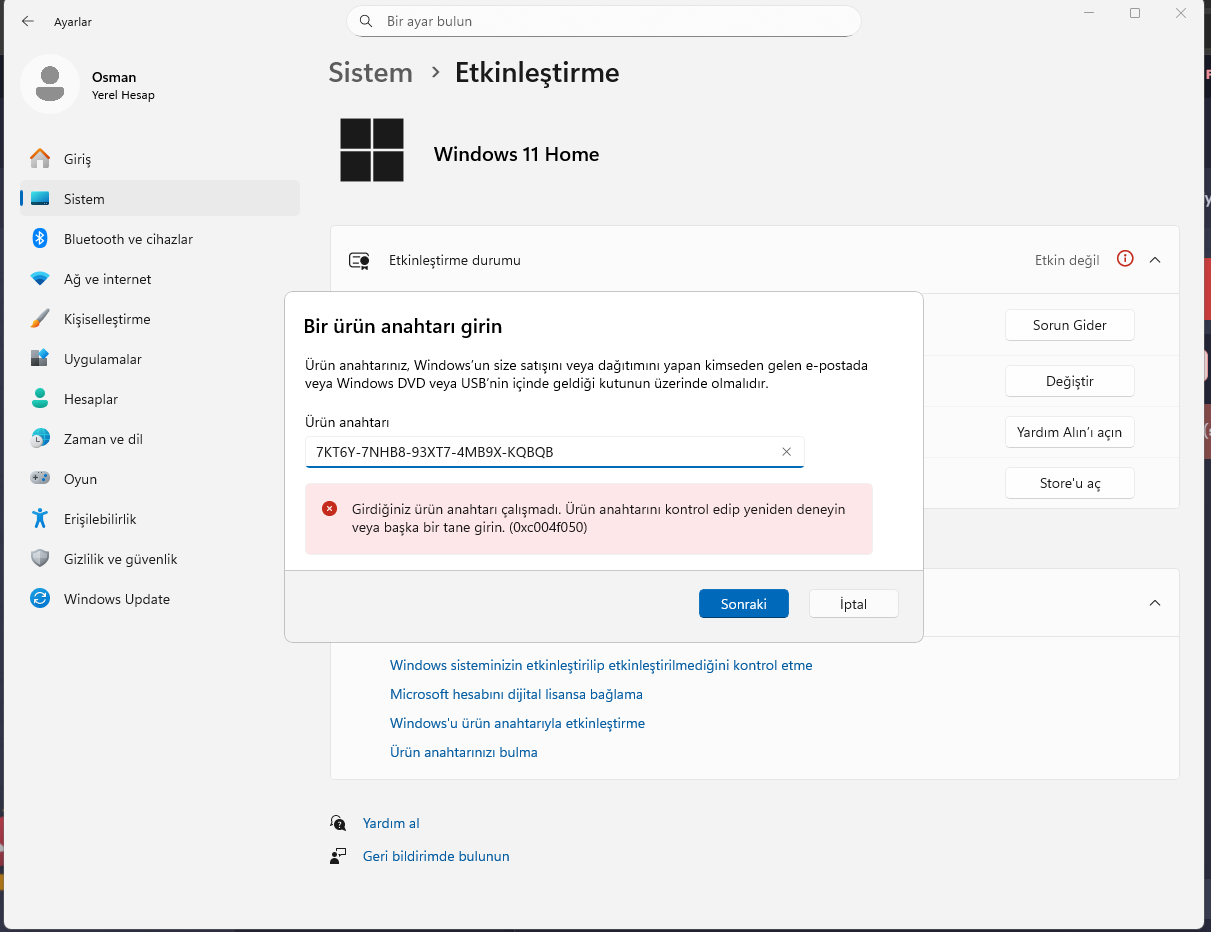Select Oyun in sidebar
This screenshot has height=932, width=1211.
pyautogui.click(x=160, y=479)
